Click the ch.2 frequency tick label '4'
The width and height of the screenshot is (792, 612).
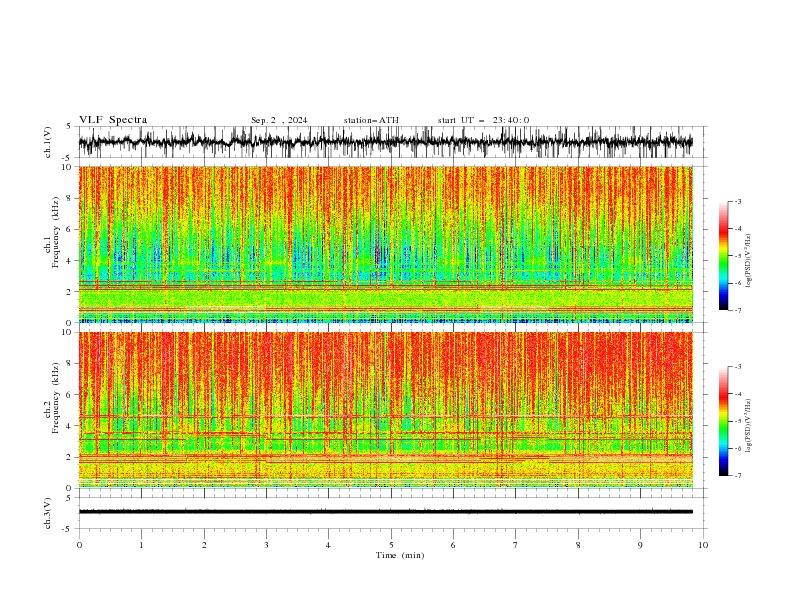click(x=70, y=426)
